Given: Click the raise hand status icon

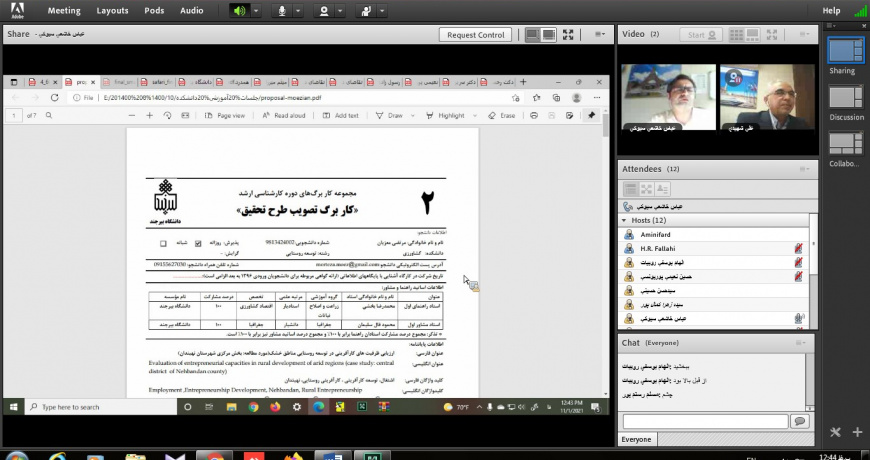Looking at the screenshot, I should pos(366,11).
